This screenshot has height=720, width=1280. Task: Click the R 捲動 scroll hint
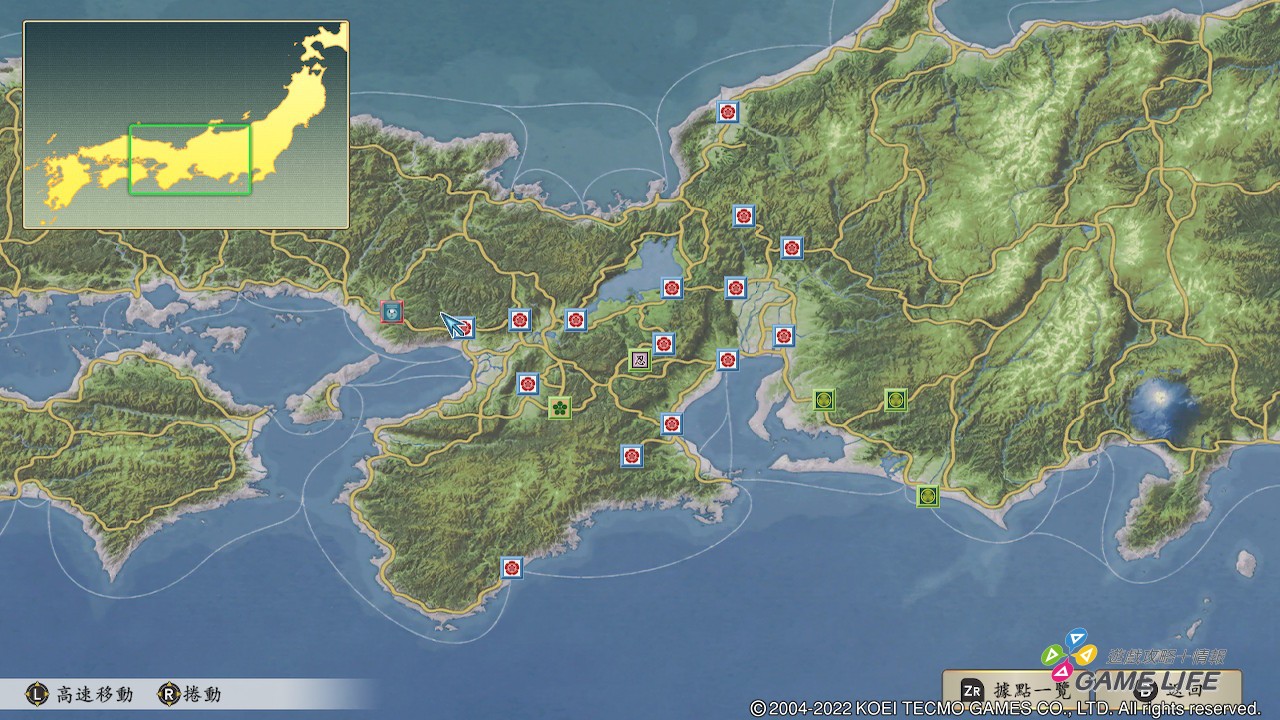(x=190, y=694)
